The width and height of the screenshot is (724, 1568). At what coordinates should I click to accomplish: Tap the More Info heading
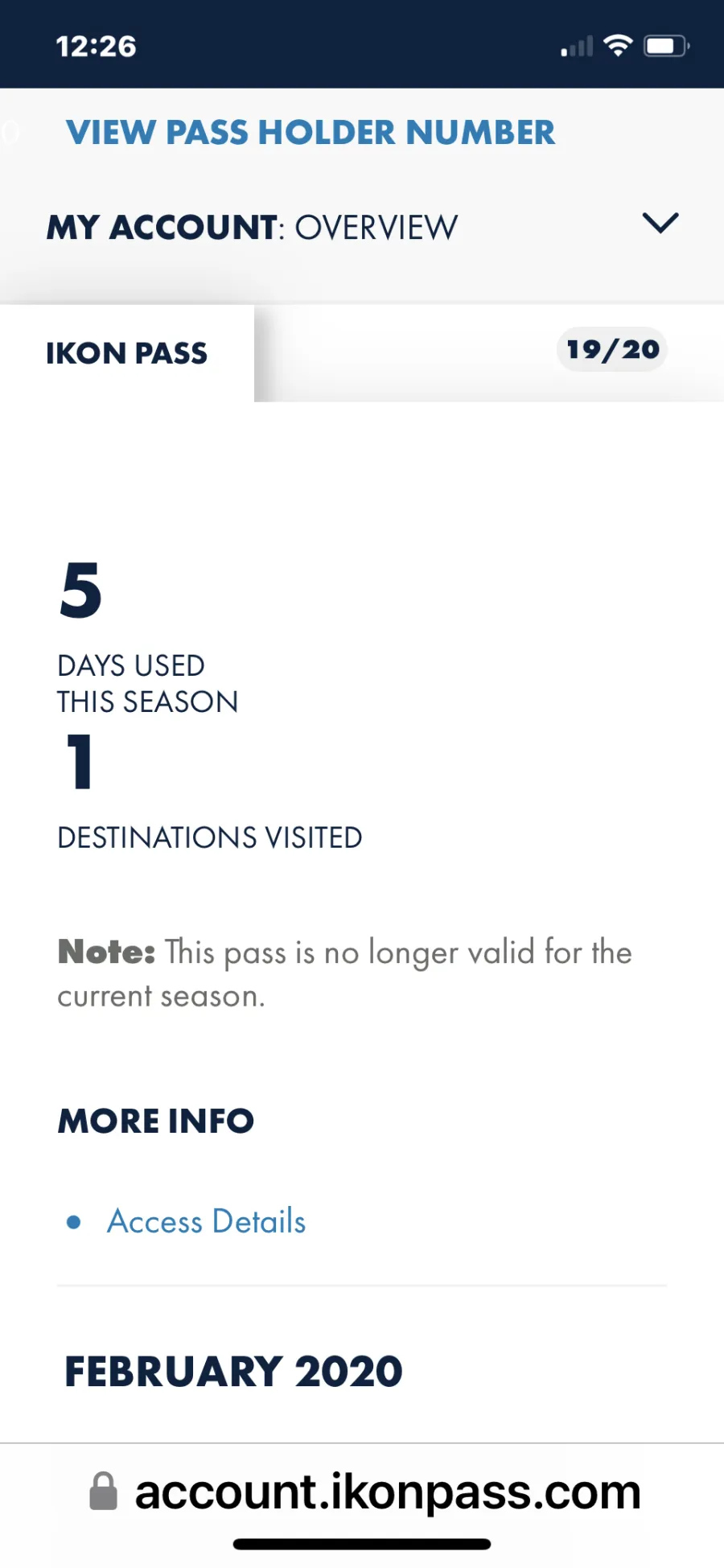tap(156, 1121)
